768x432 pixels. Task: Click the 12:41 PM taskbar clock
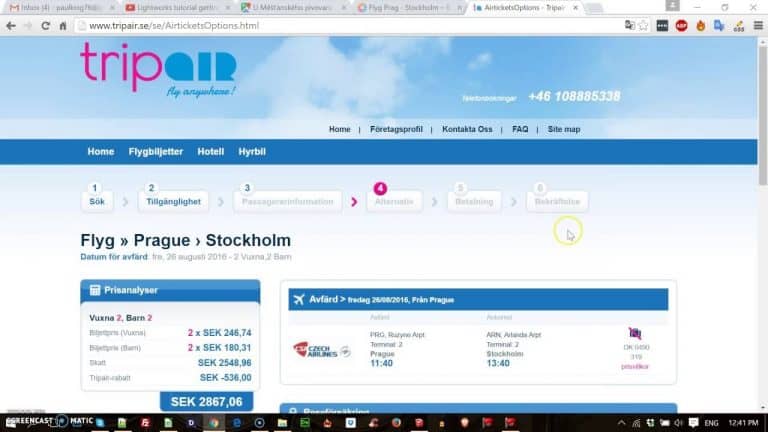[x=743, y=423]
